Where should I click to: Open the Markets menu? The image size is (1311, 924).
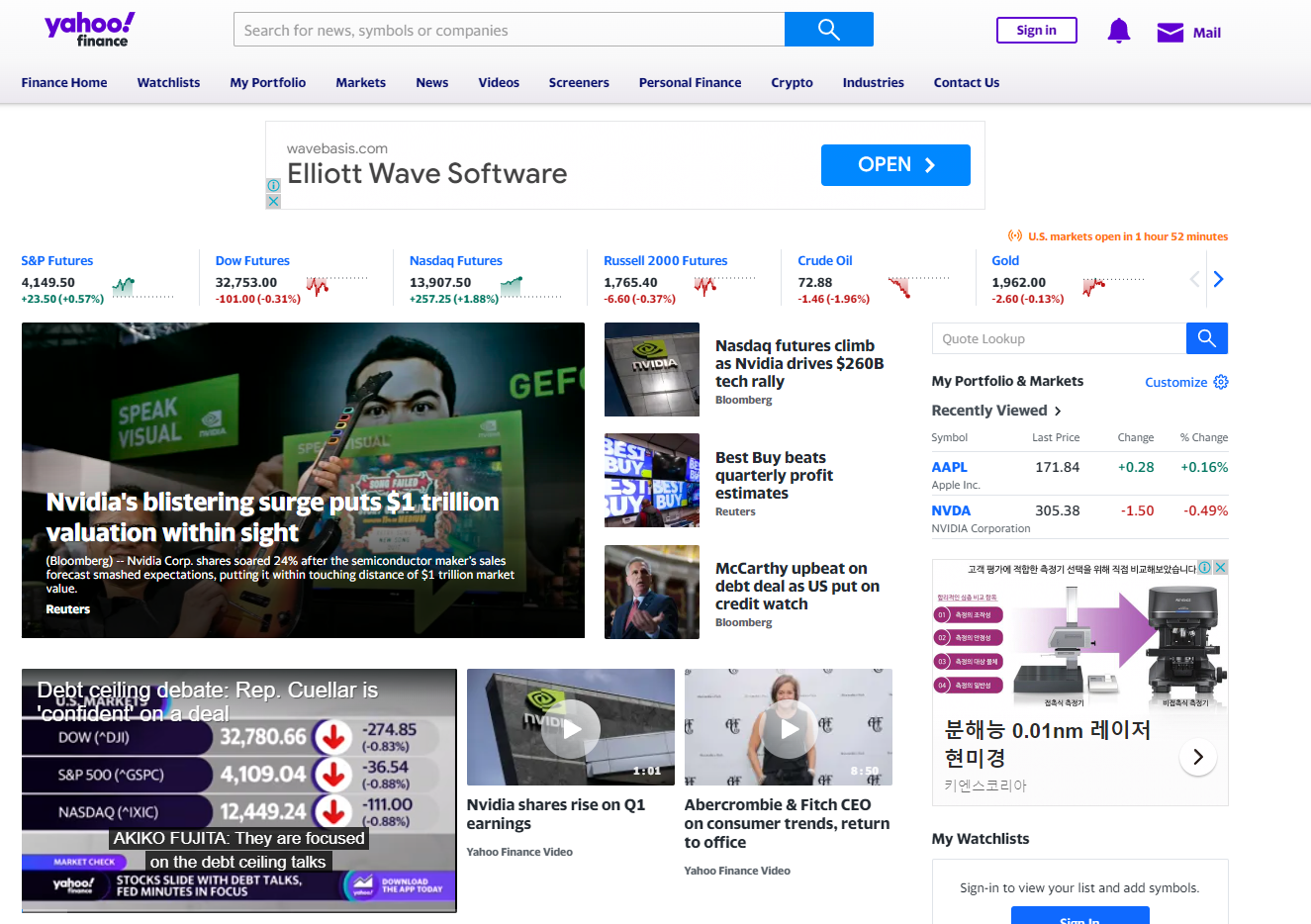[x=360, y=82]
